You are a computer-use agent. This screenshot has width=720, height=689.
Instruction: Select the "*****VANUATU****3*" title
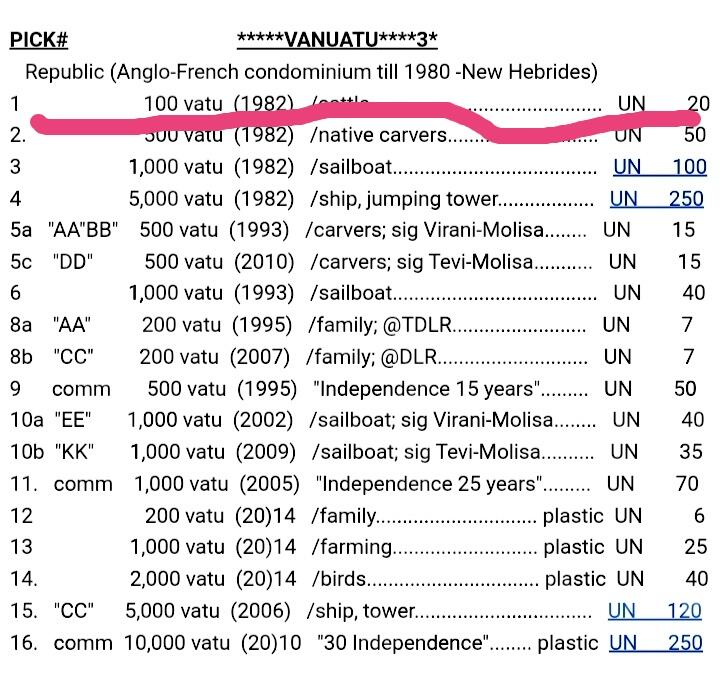(337, 41)
